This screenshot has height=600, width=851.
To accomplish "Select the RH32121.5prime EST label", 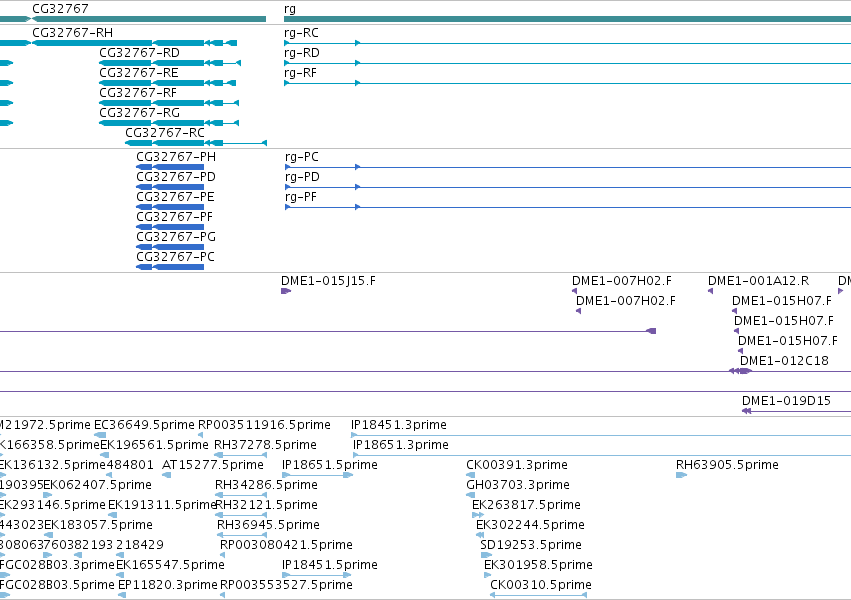I will click(x=266, y=505).
